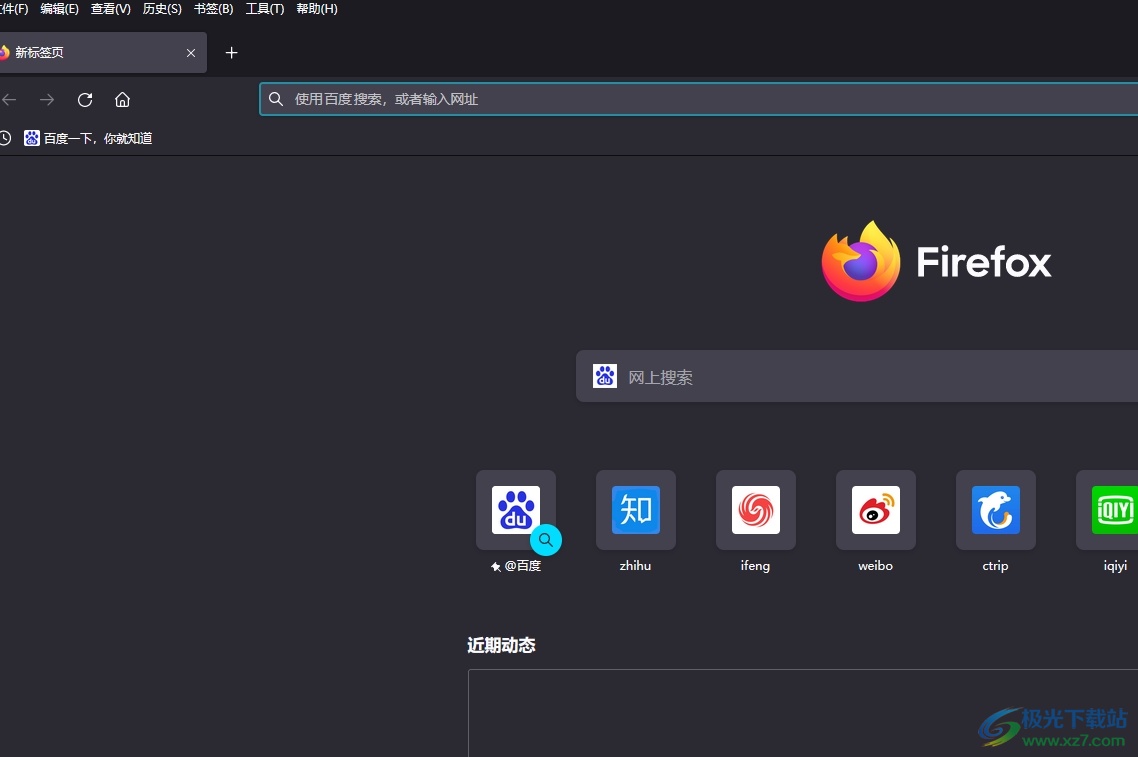Reload the current page

click(85, 99)
